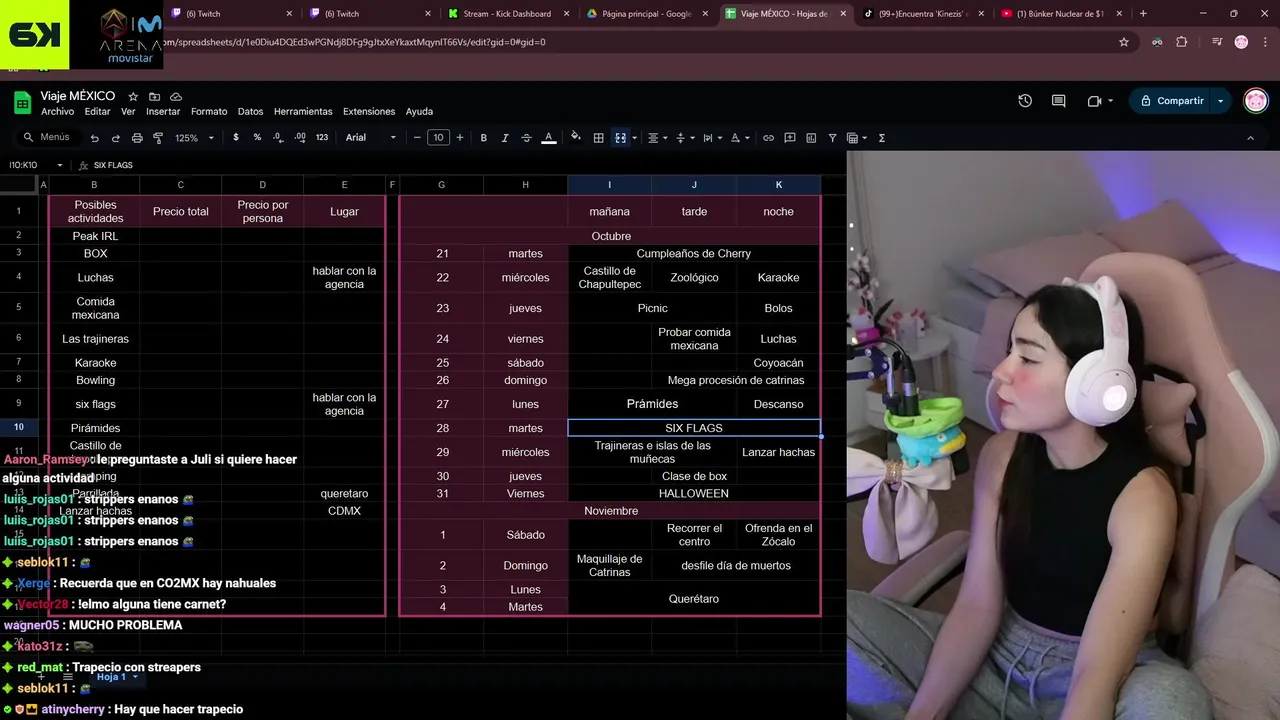Select the SIX FLAGS merged cell

(694, 428)
